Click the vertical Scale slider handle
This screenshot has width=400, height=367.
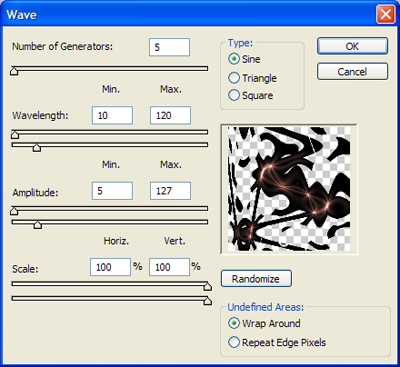coord(208,301)
